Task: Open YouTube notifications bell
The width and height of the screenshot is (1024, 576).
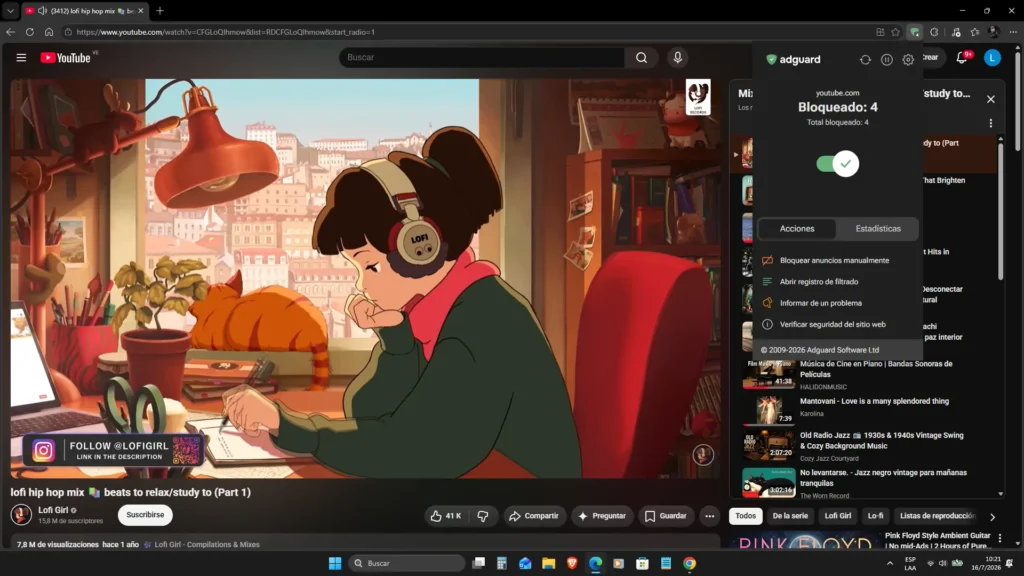Action: (x=961, y=58)
